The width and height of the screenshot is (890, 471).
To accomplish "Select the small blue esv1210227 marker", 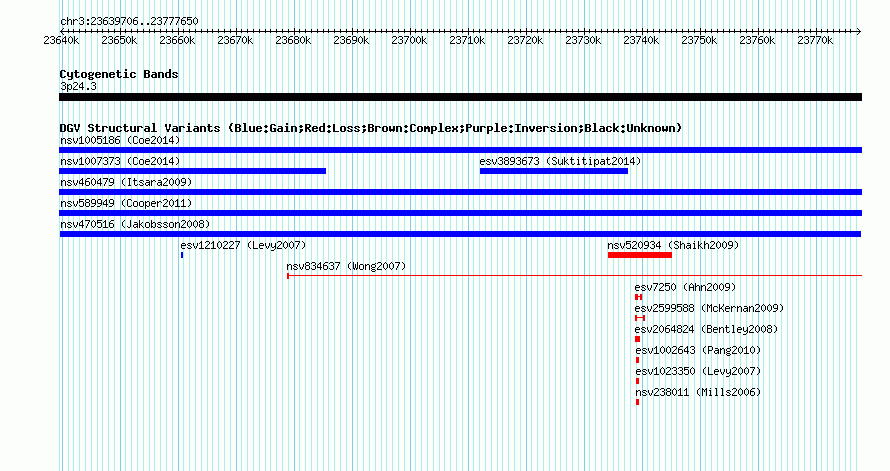I will 182,255.
